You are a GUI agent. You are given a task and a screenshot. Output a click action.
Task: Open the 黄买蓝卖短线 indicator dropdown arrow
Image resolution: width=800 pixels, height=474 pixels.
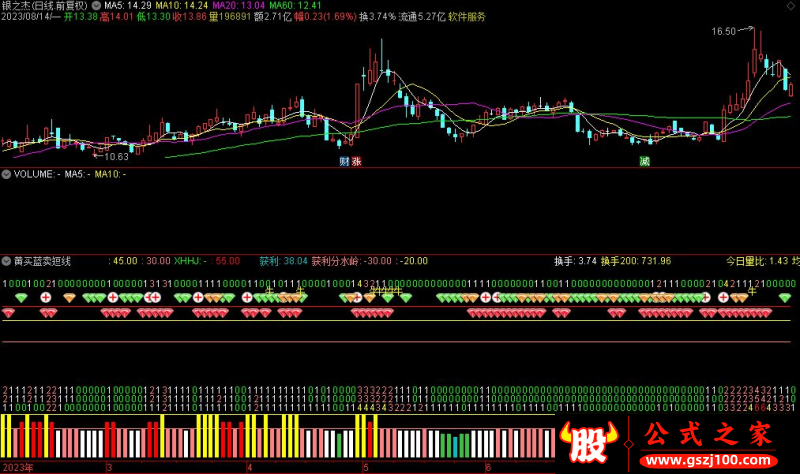click(6, 261)
